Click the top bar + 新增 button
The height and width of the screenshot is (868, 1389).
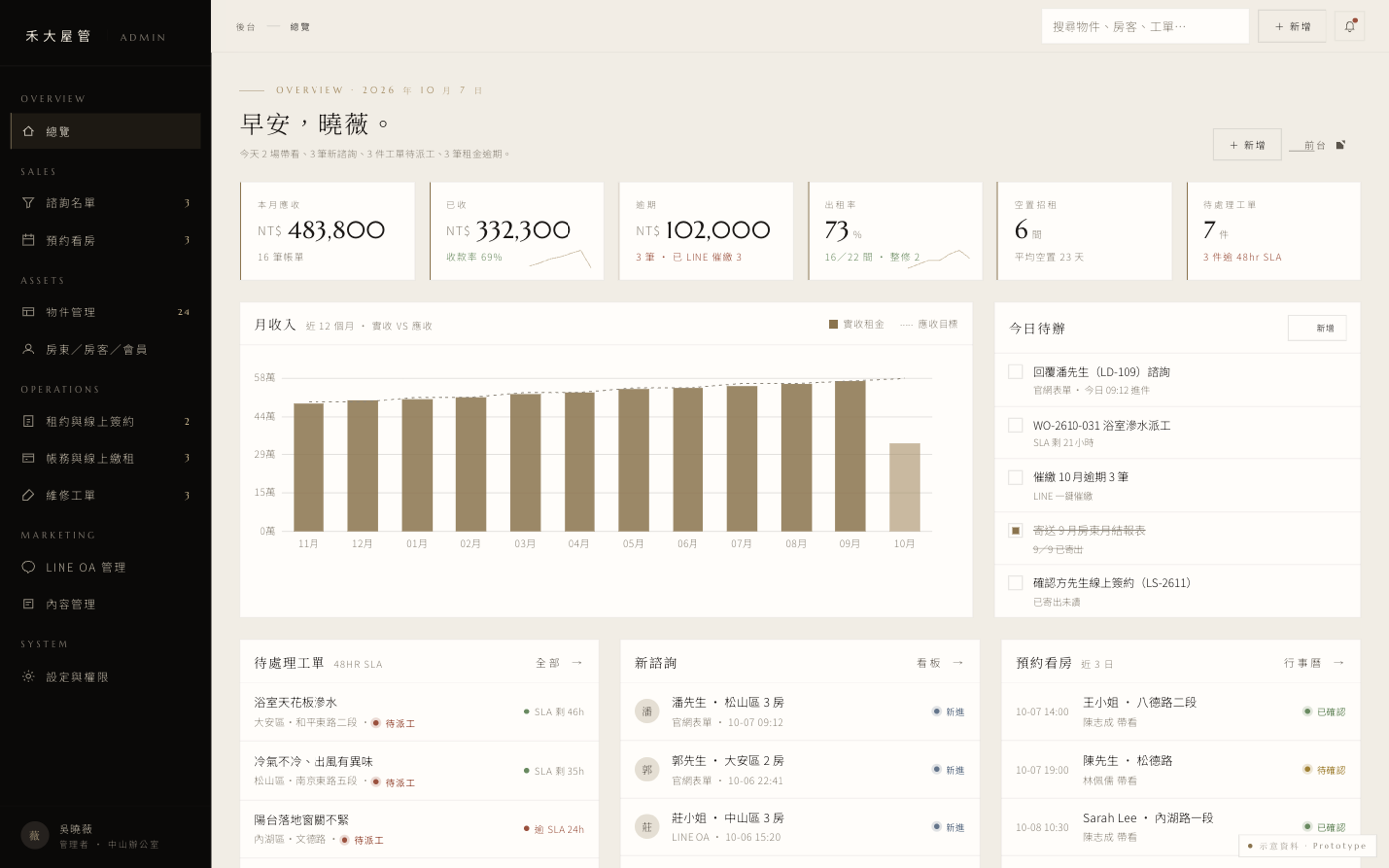[1292, 26]
